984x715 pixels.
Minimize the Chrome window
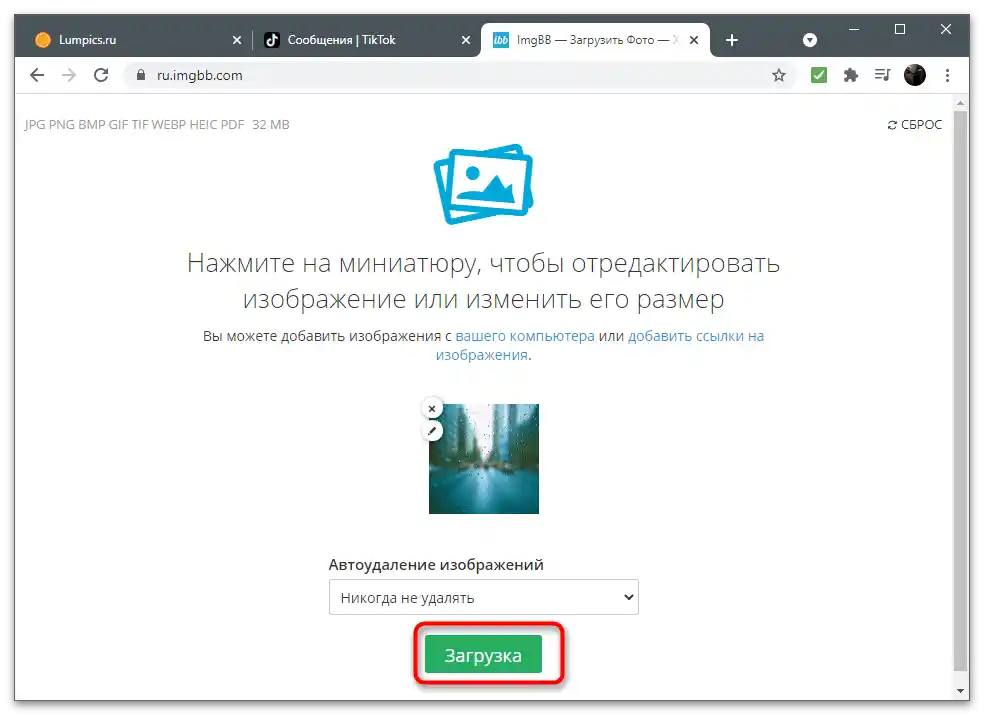click(854, 29)
